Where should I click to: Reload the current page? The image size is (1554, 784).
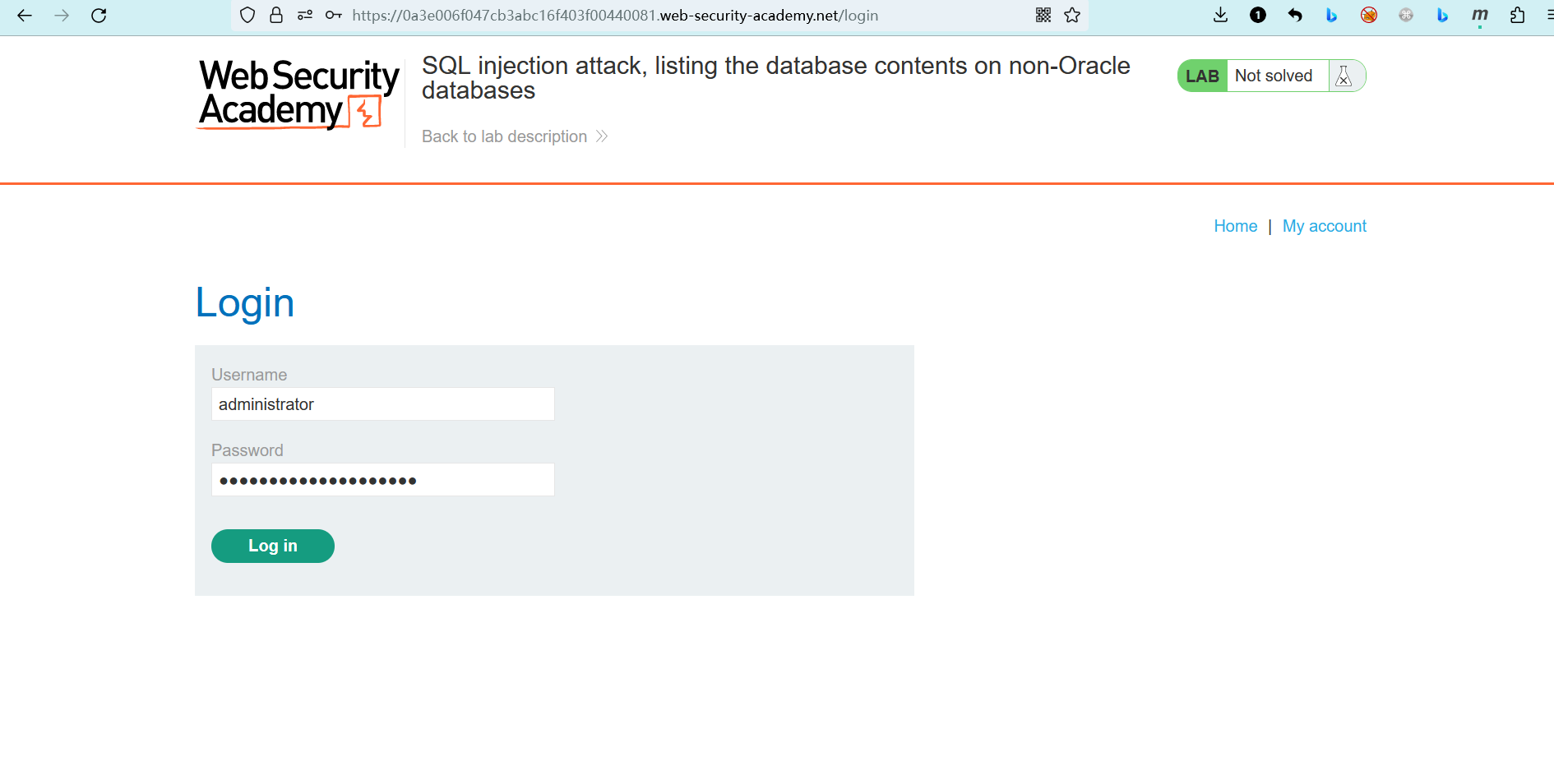[99, 16]
